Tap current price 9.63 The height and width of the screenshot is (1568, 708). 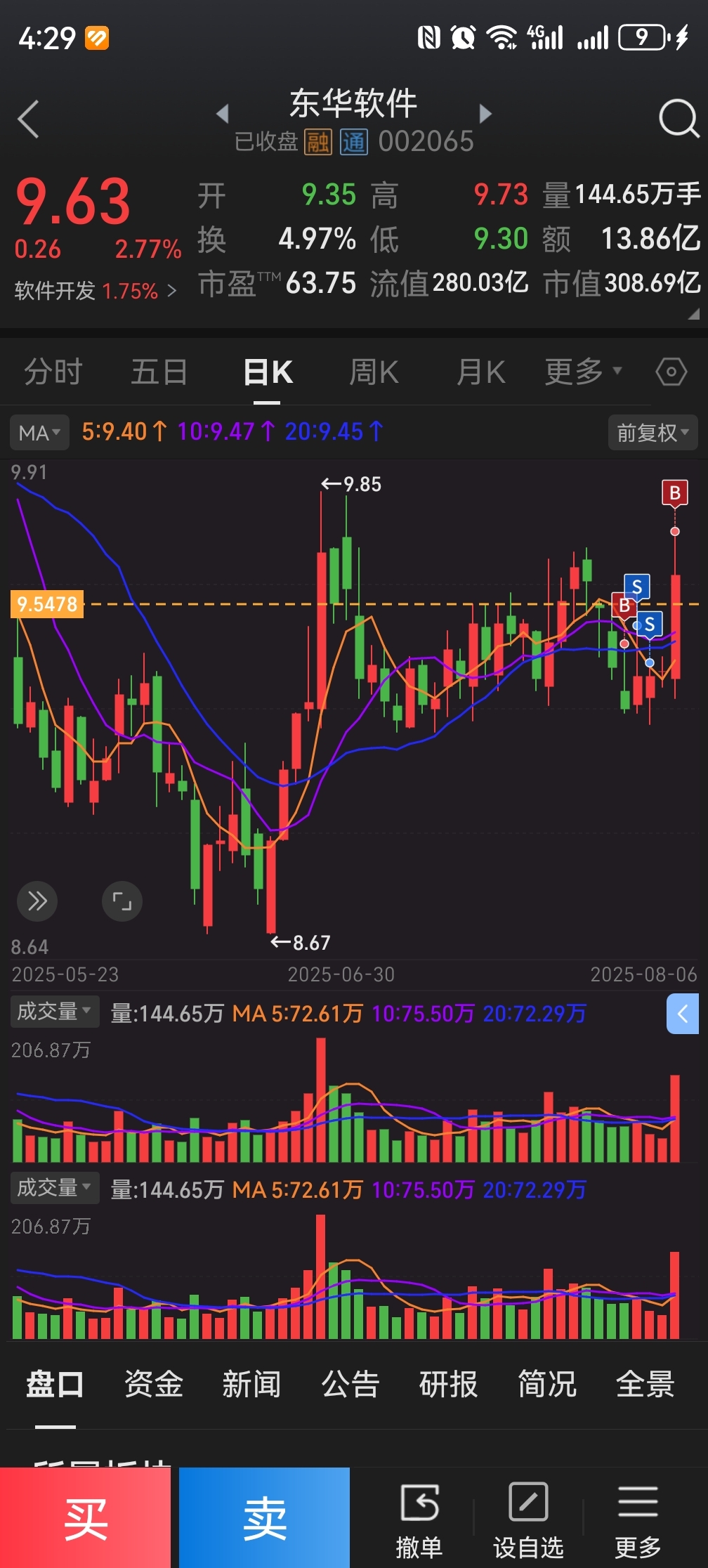[73, 202]
